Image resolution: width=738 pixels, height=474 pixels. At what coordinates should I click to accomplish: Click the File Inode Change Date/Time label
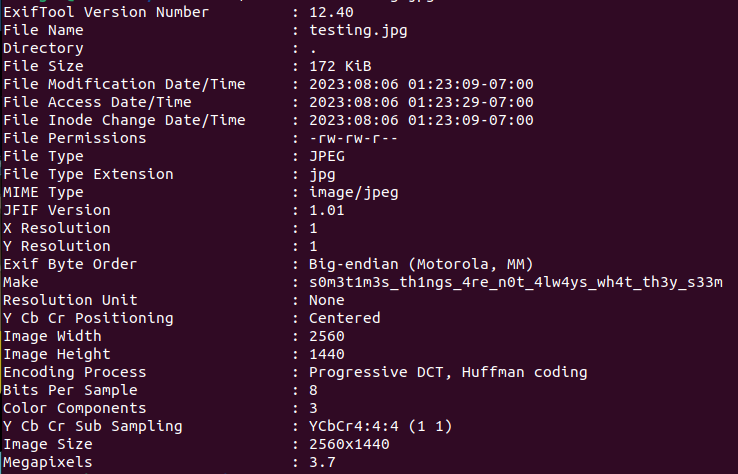[x=124, y=120]
